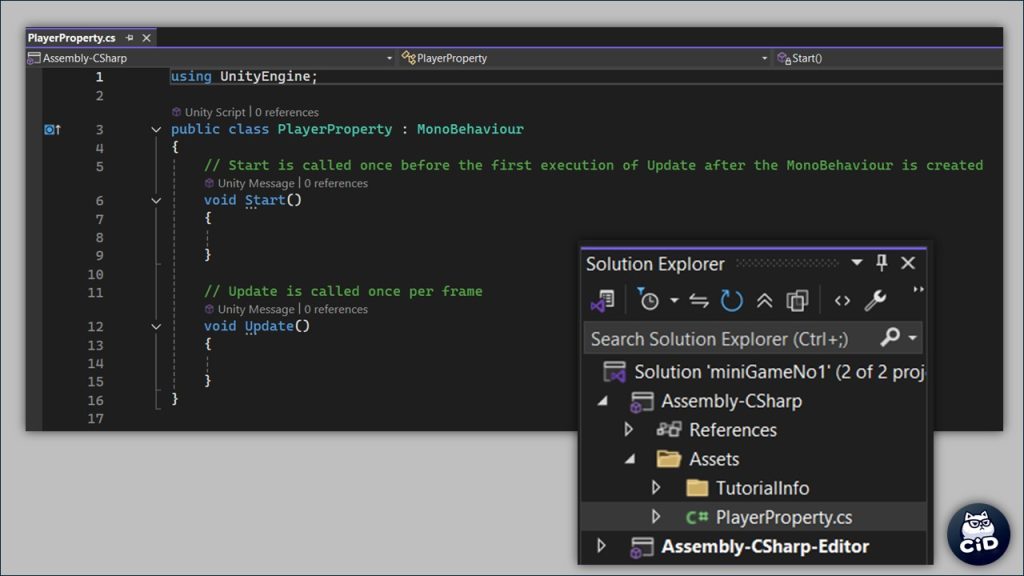Click the '0 references' CodeLens link above Start
Viewport: 1024px width, 576px height.
[336, 183]
